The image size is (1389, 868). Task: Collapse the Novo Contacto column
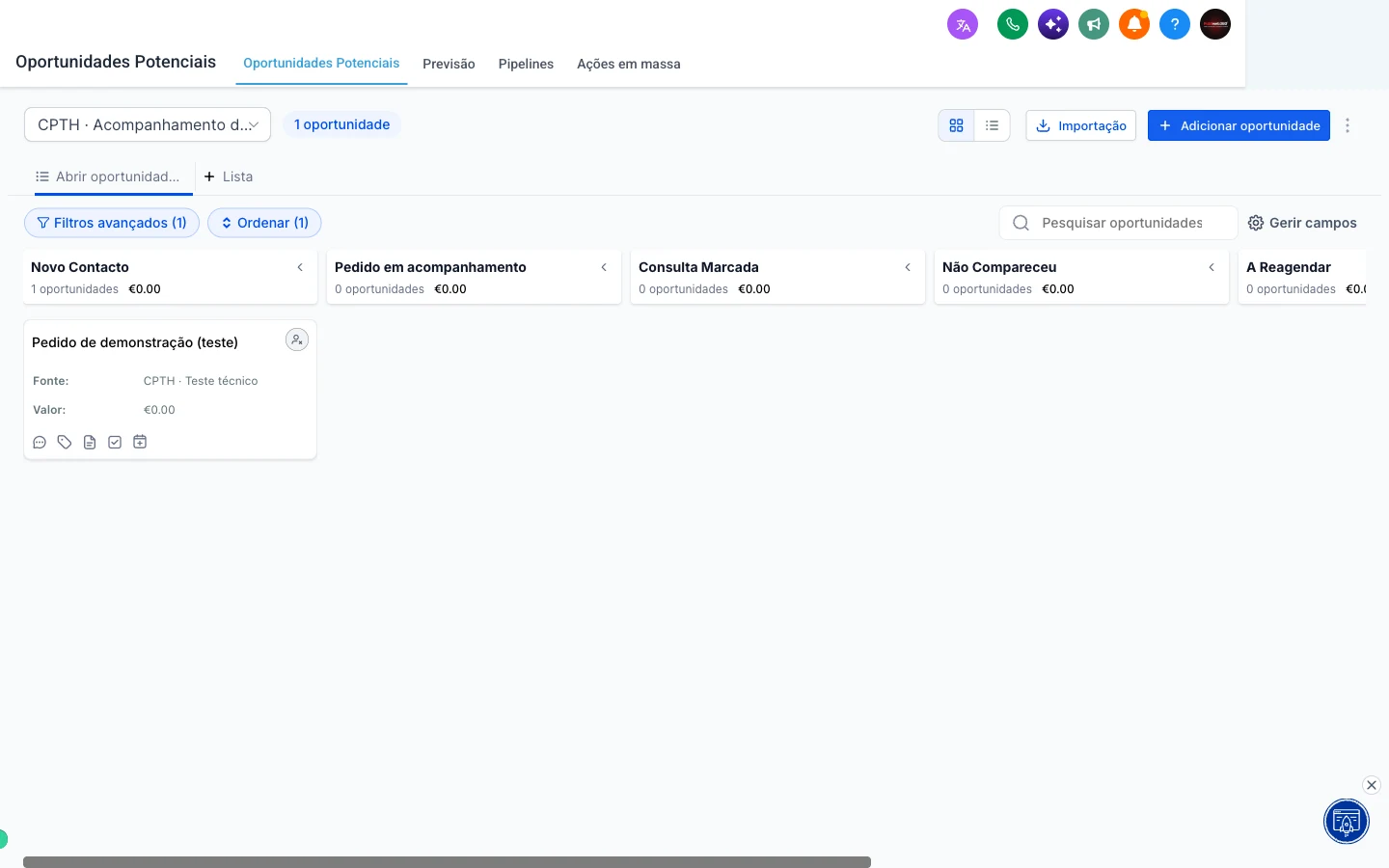[300, 267]
